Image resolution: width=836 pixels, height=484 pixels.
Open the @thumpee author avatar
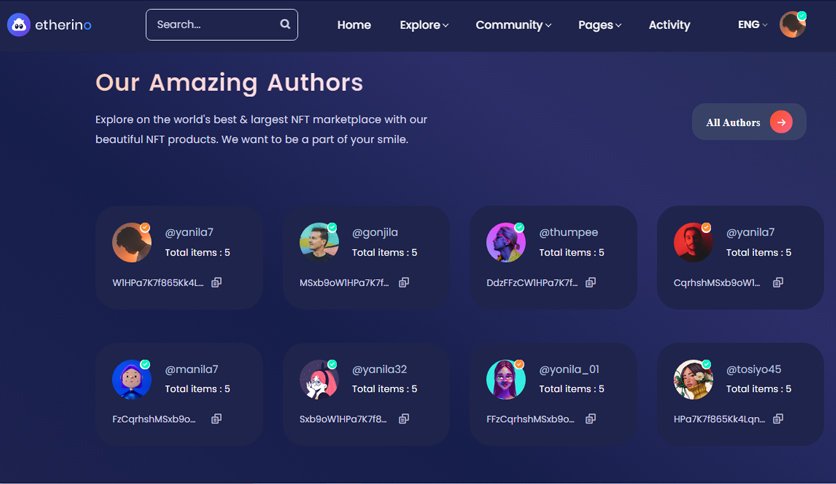(506, 243)
